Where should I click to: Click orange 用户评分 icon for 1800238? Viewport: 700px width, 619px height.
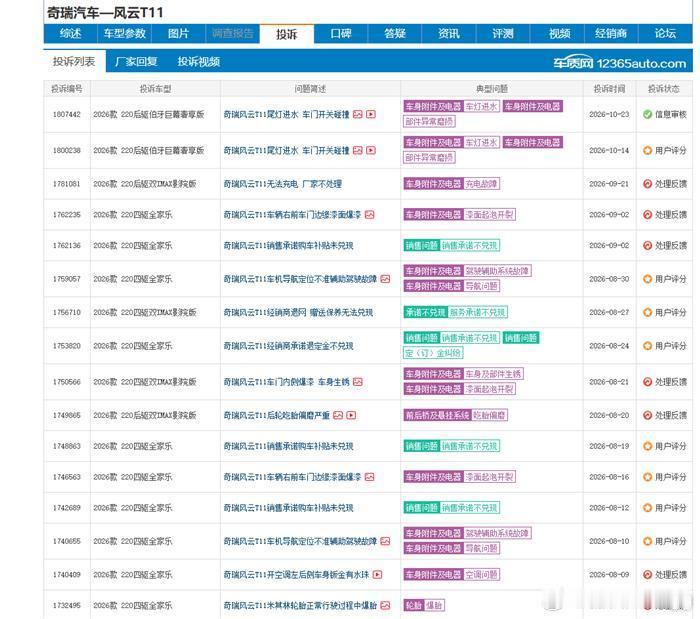pos(647,150)
